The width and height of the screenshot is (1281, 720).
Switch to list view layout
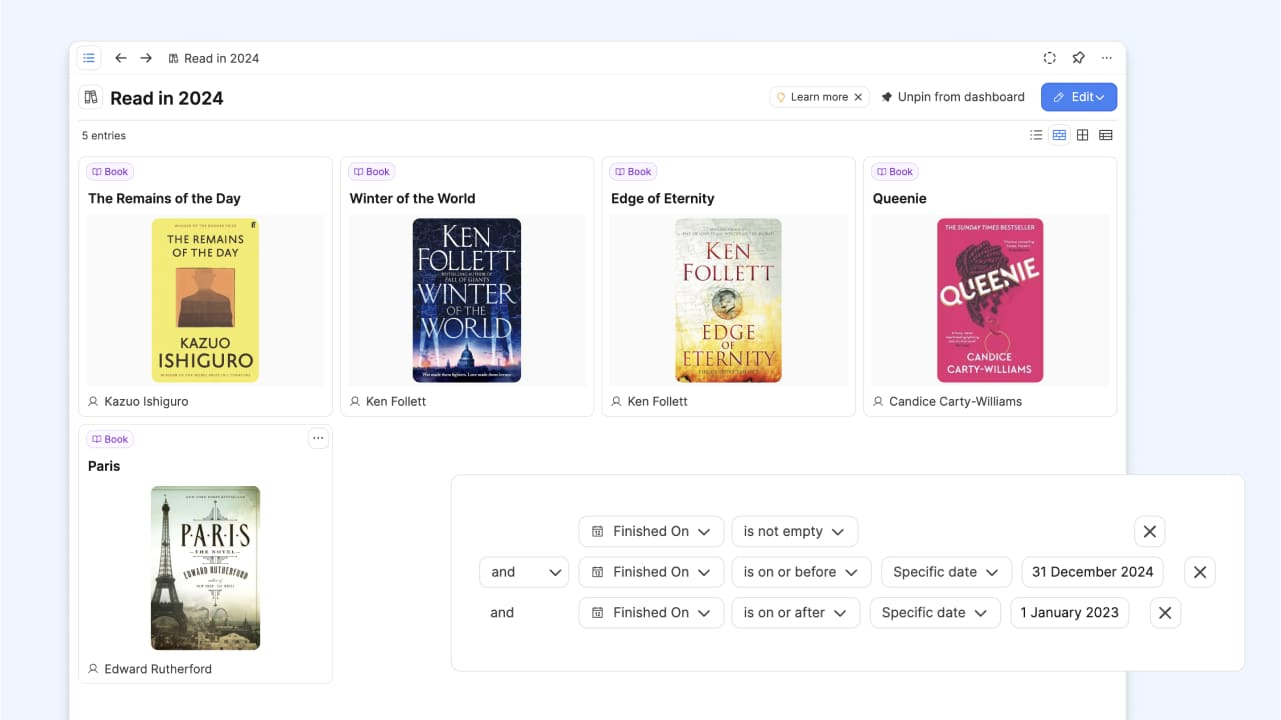(1036, 135)
